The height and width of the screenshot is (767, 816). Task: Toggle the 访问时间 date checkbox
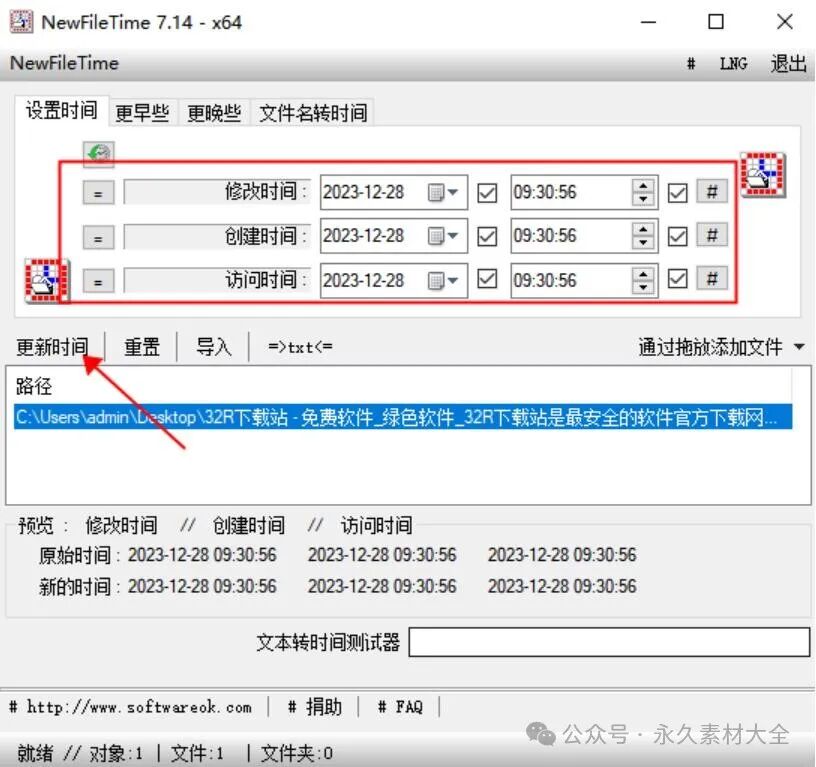pyautogui.click(x=487, y=279)
